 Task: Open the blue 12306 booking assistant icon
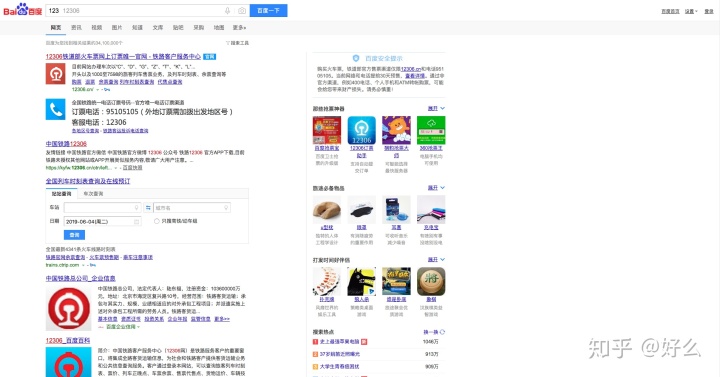click(361, 130)
